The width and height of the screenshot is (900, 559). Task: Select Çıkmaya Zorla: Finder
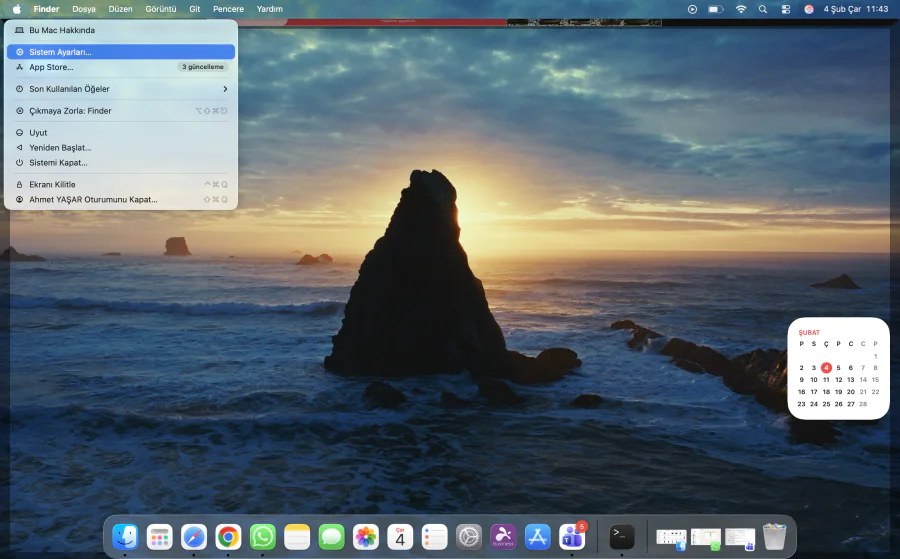click(x=121, y=111)
